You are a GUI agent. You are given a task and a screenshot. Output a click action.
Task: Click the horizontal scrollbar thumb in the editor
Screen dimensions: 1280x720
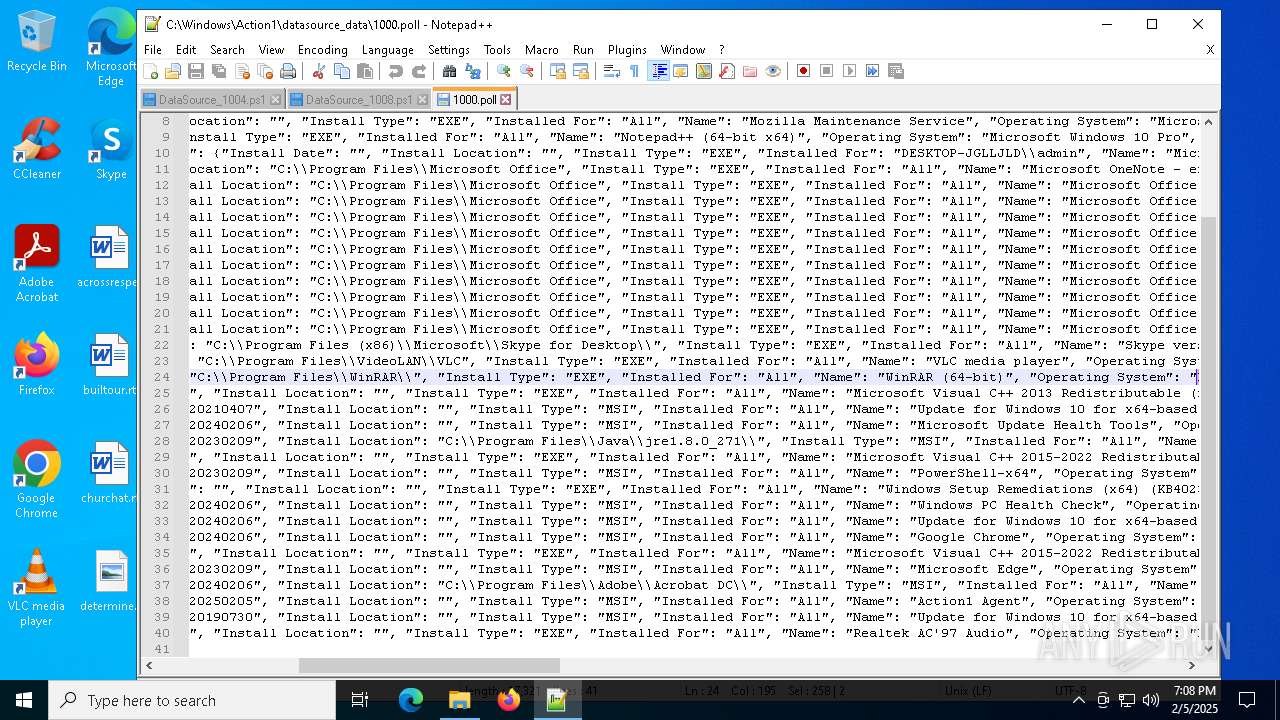(429, 666)
